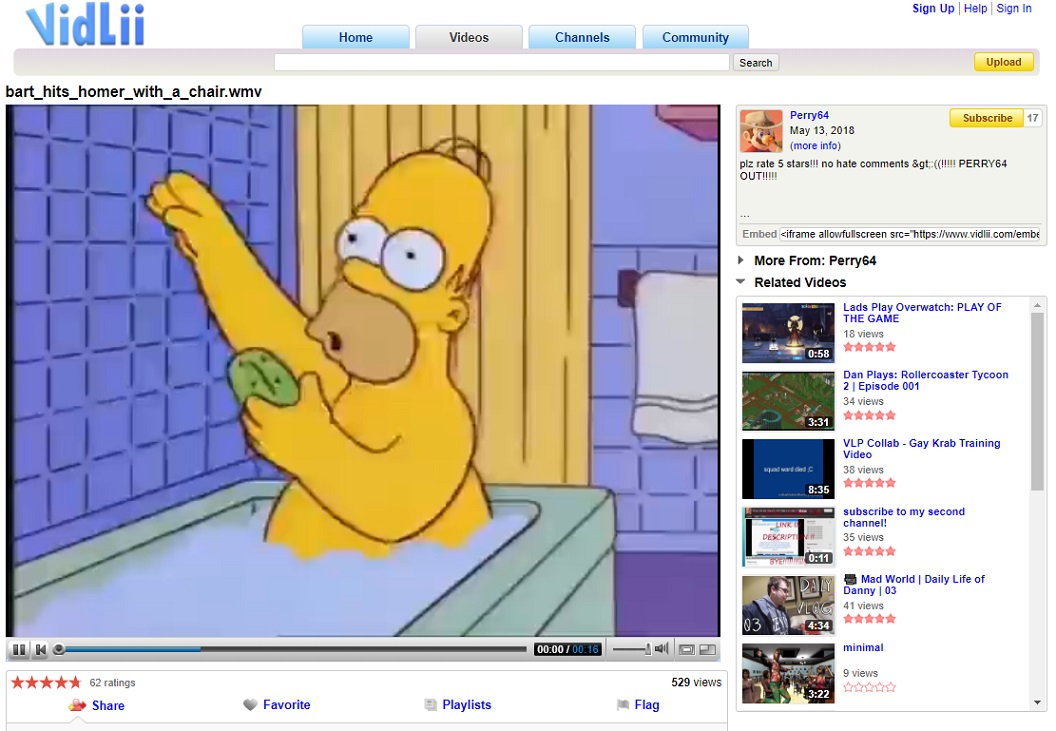Screen dimensions: 1056x731
Task: Click Perry64's Mario avatar image
Action: click(761, 131)
